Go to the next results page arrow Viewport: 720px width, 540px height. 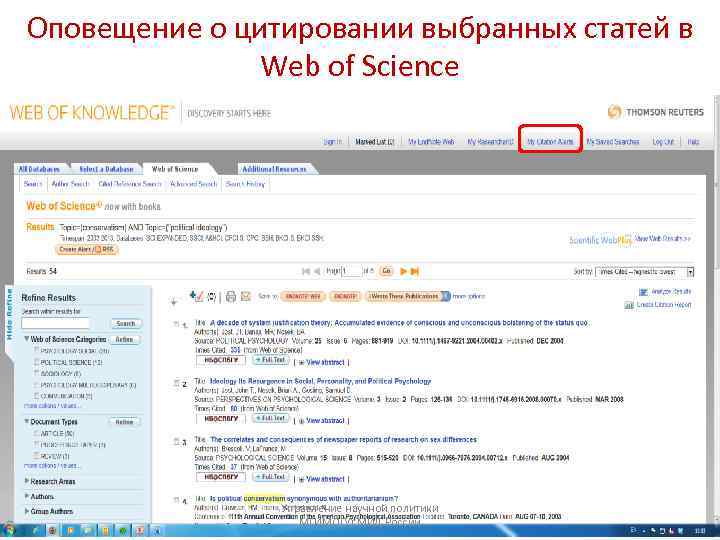pyautogui.click(x=404, y=271)
